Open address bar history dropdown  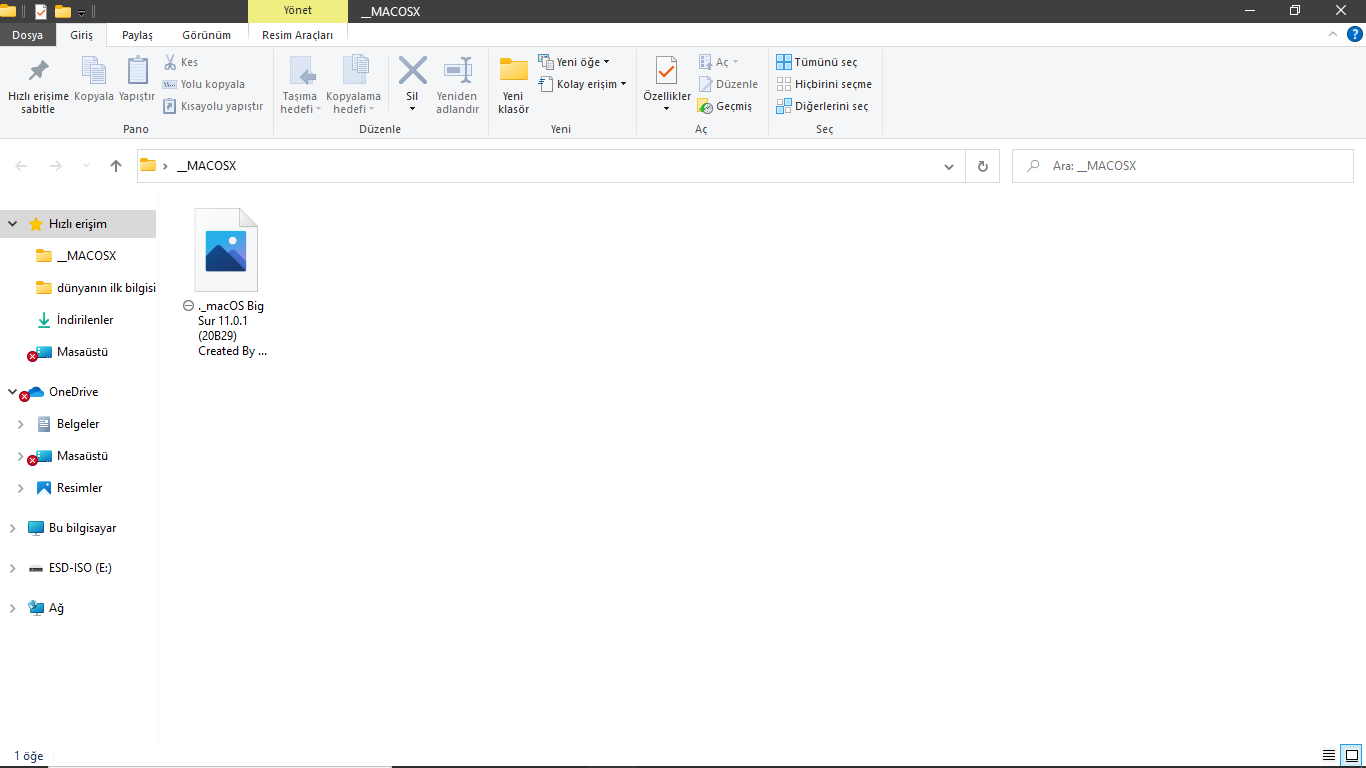tap(949, 167)
